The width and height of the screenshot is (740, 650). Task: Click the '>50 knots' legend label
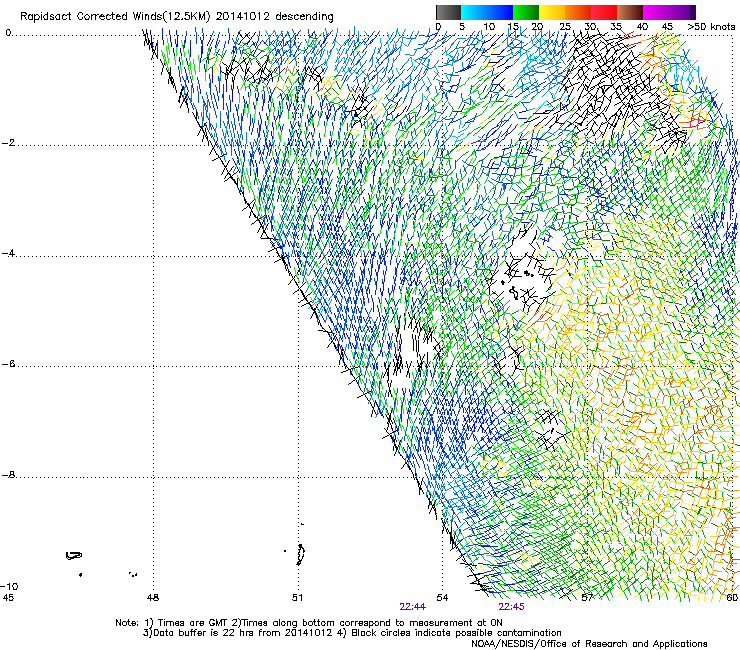711,27
